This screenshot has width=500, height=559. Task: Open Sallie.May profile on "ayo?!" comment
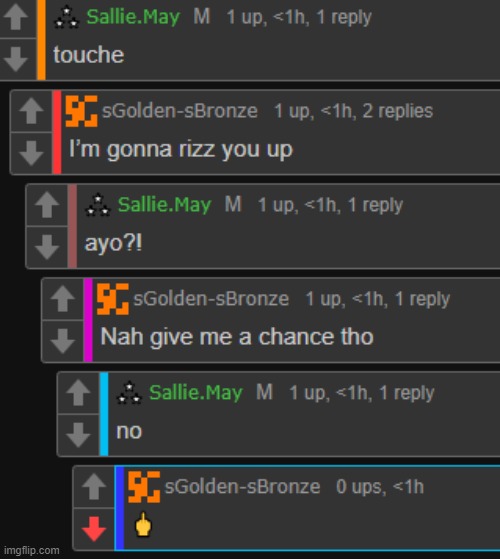coord(165,205)
